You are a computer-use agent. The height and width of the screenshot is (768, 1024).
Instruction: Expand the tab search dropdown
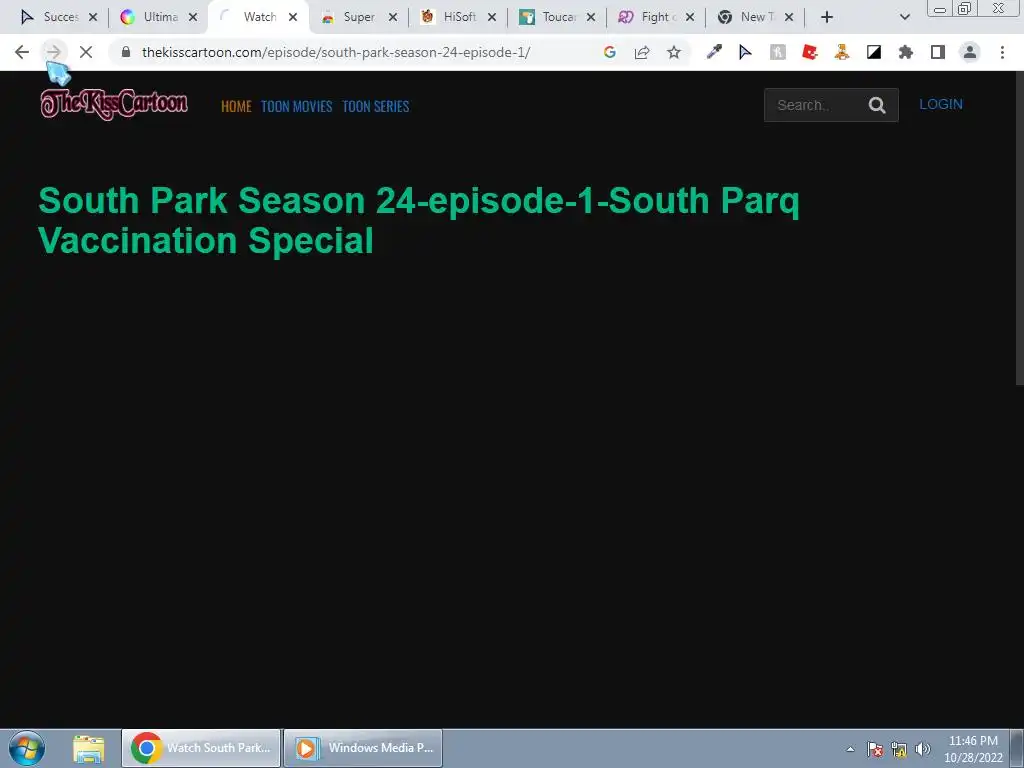tap(904, 17)
